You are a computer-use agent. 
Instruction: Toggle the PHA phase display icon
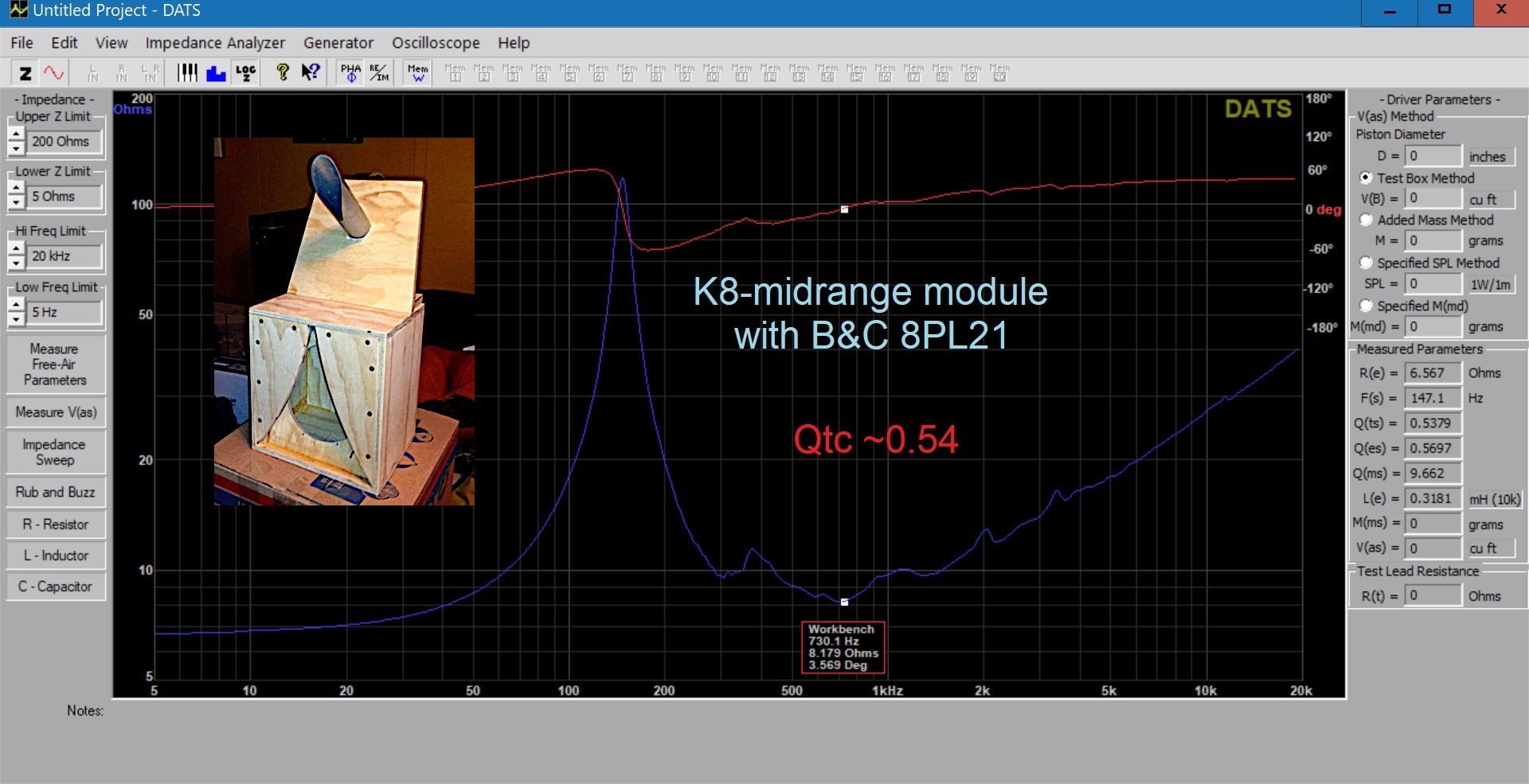pyautogui.click(x=350, y=73)
